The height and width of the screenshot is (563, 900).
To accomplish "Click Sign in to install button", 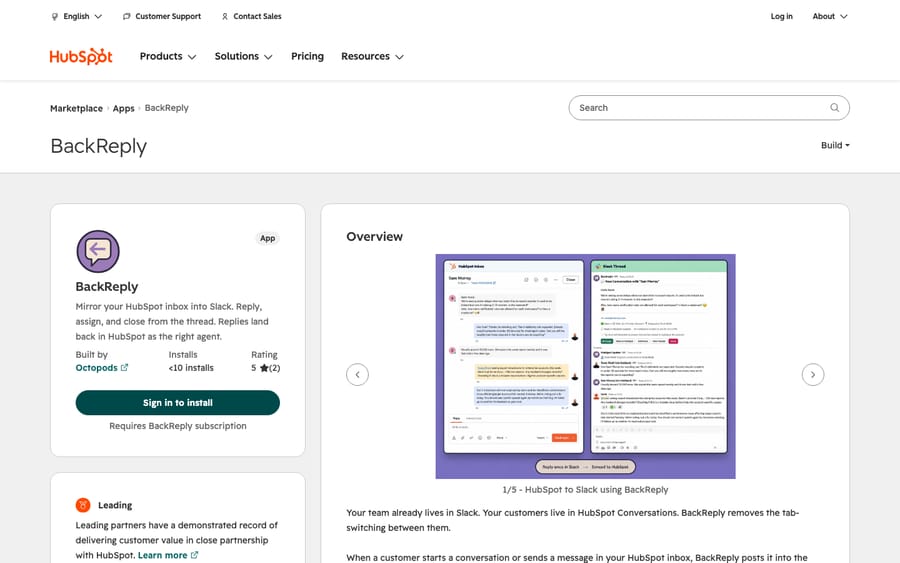I will click(178, 403).
